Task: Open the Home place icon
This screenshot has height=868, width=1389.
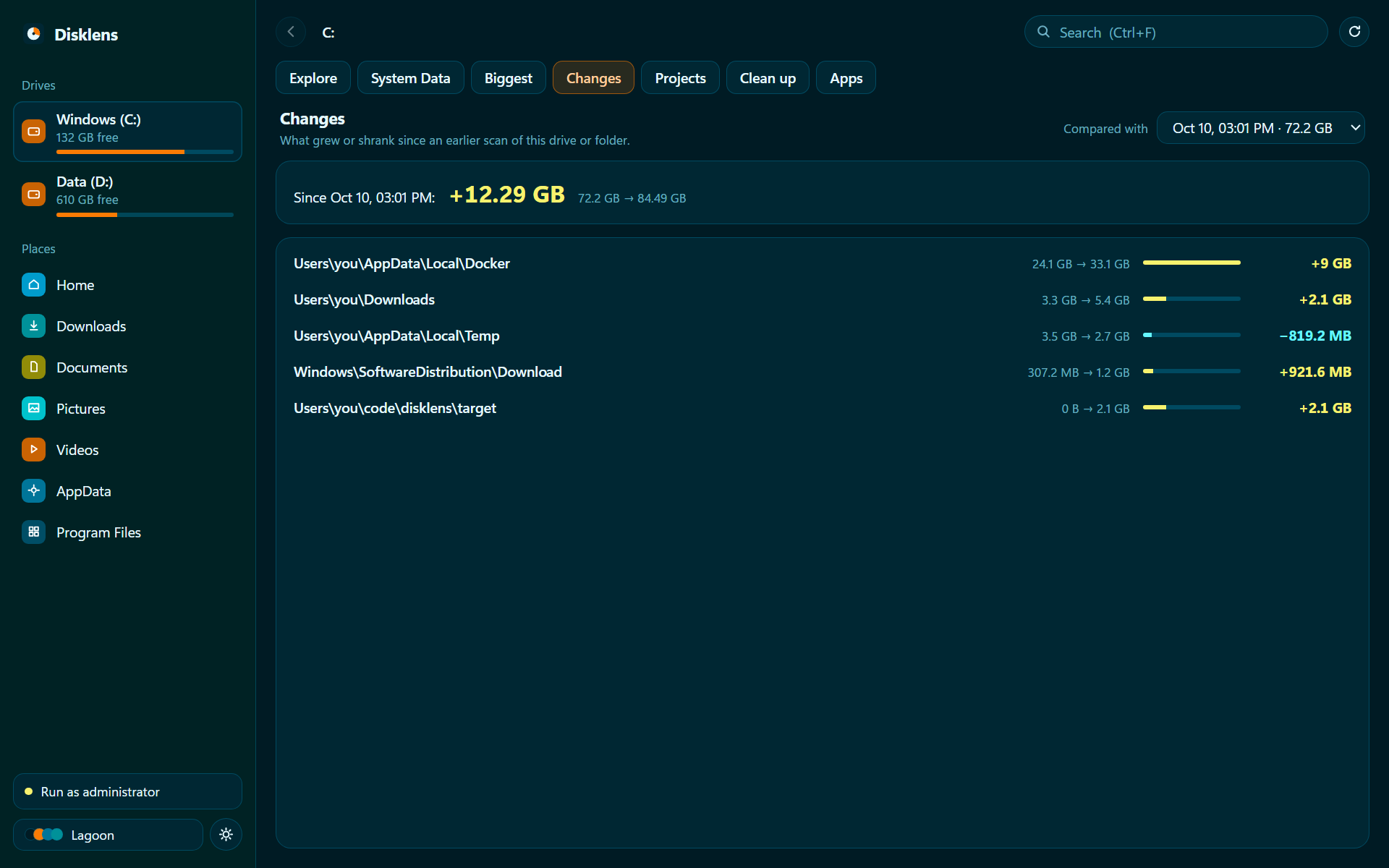Action: (x=33, y=285)
